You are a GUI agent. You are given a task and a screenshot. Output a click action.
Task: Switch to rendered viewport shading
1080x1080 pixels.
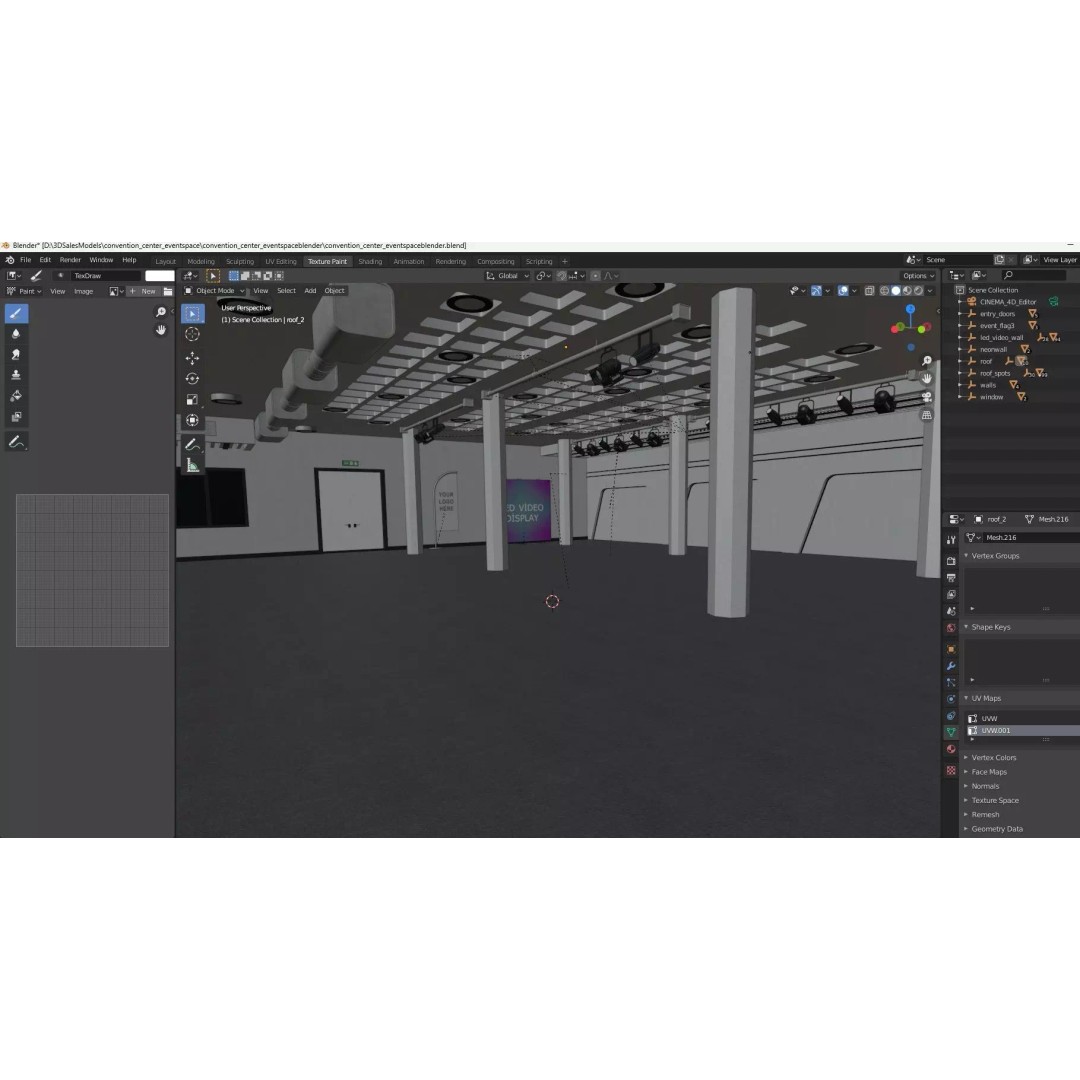click(918, 291)
